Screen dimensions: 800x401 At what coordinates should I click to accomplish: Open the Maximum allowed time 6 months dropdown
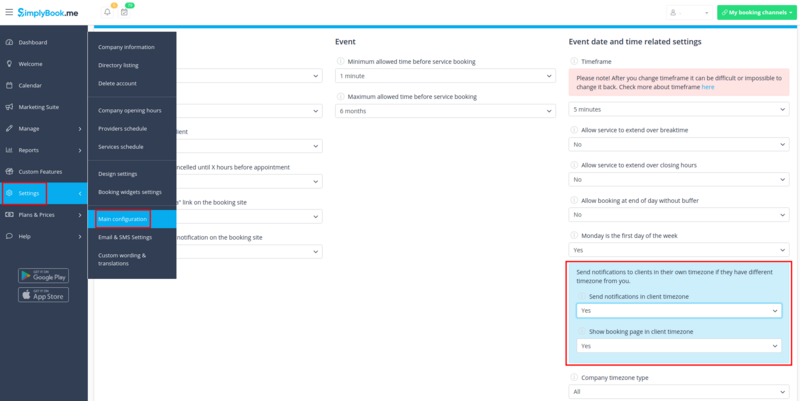(x=445, y=111)
